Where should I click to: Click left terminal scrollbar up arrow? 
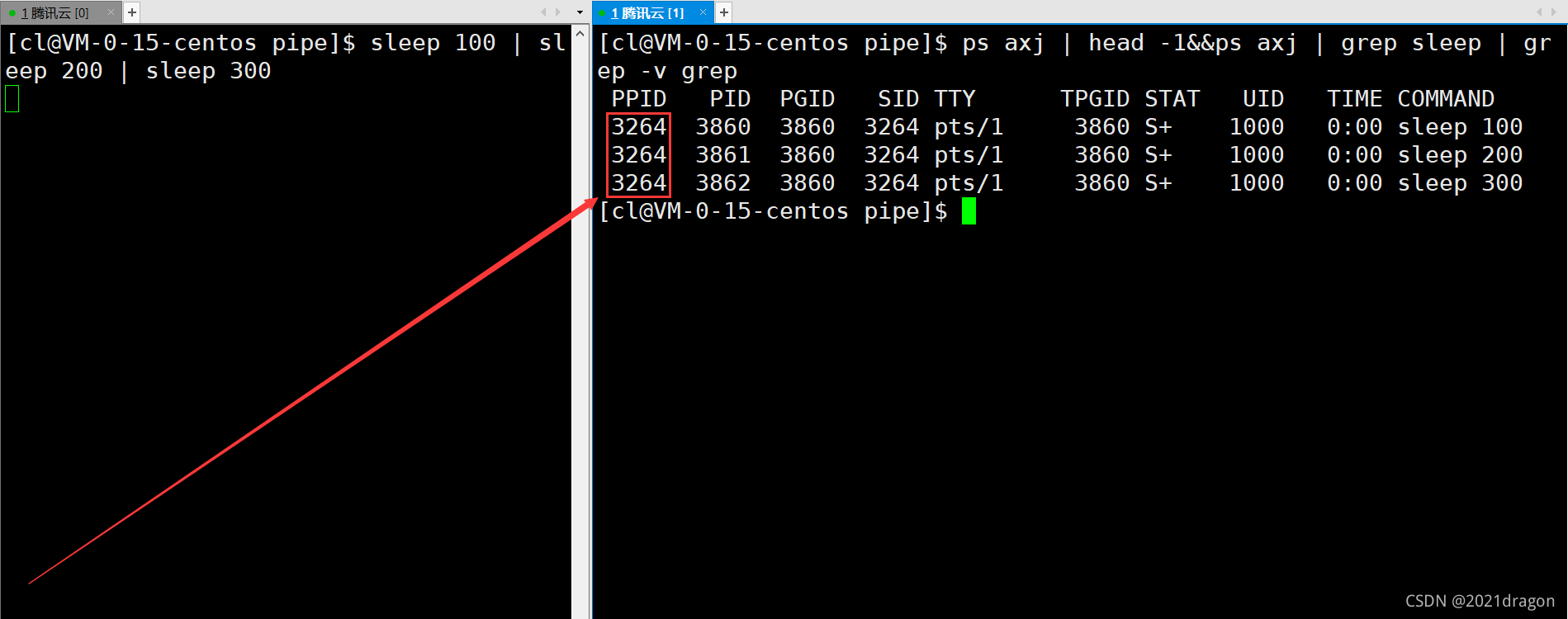coord(580,35)
